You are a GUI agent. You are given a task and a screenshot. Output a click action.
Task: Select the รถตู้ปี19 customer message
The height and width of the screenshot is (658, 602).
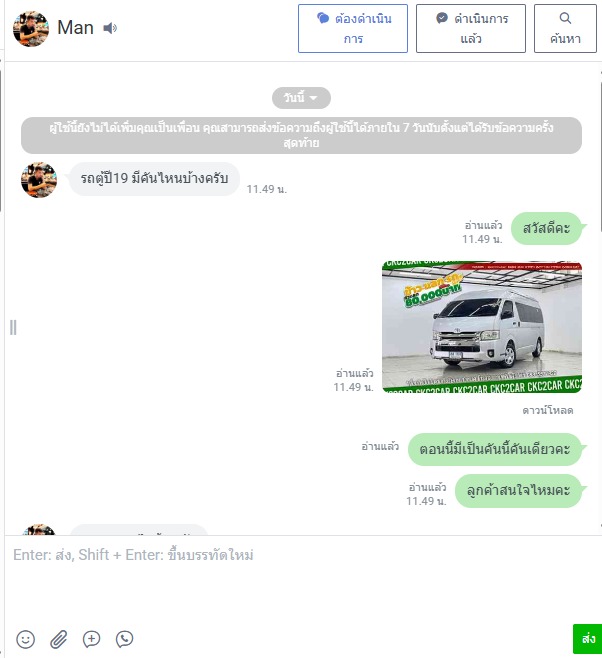(154, 179)
